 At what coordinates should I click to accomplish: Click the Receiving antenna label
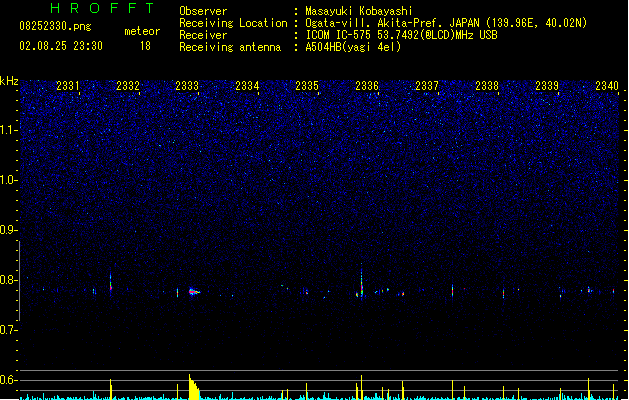(230, 47)
